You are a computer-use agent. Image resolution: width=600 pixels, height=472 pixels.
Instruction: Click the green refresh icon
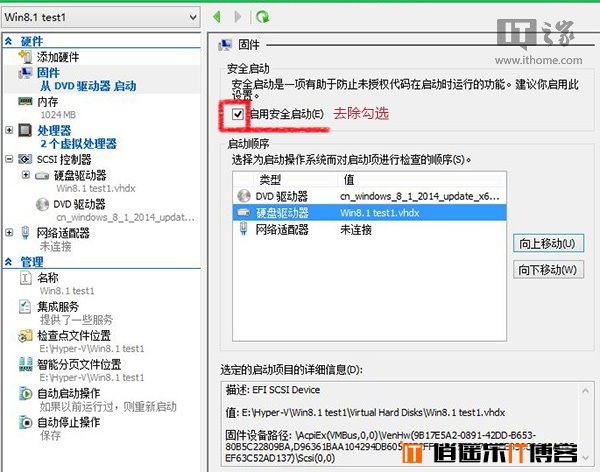pyautogui.click(x=262, y=17)
